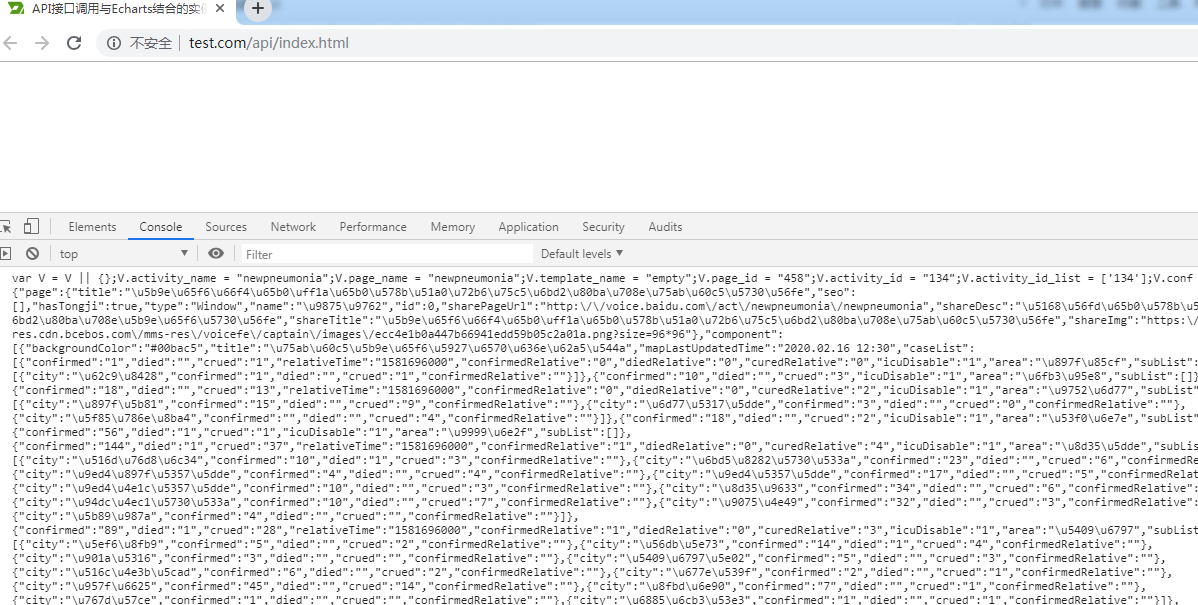1198x605 pixels.
Task: Create live expression with eye icon
Action: pos(216,254)
